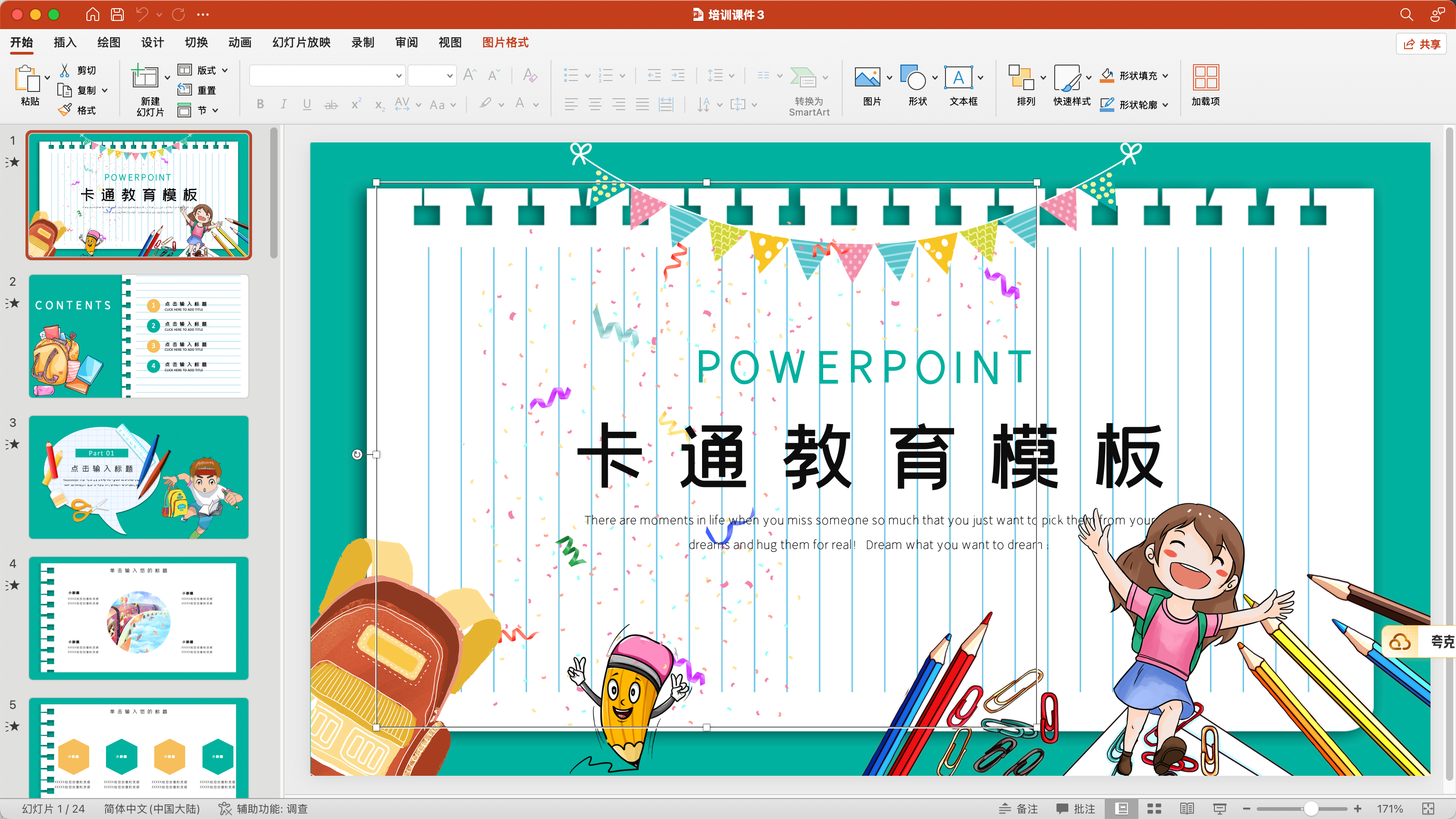Click the zoom slider handle
This screenshot has height=819, width=1456.
(1311, 809)
